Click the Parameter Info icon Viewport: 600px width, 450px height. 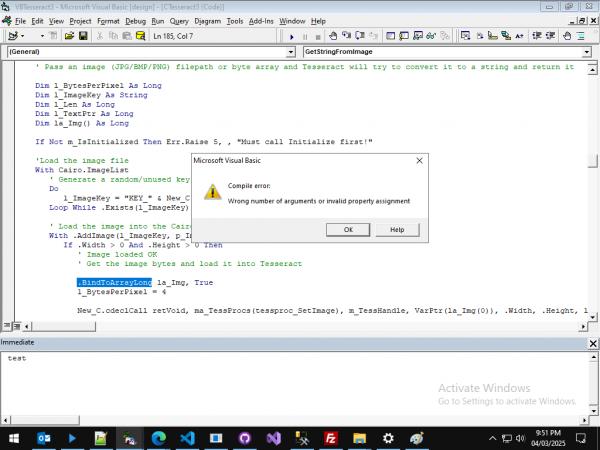click(506, 36)
